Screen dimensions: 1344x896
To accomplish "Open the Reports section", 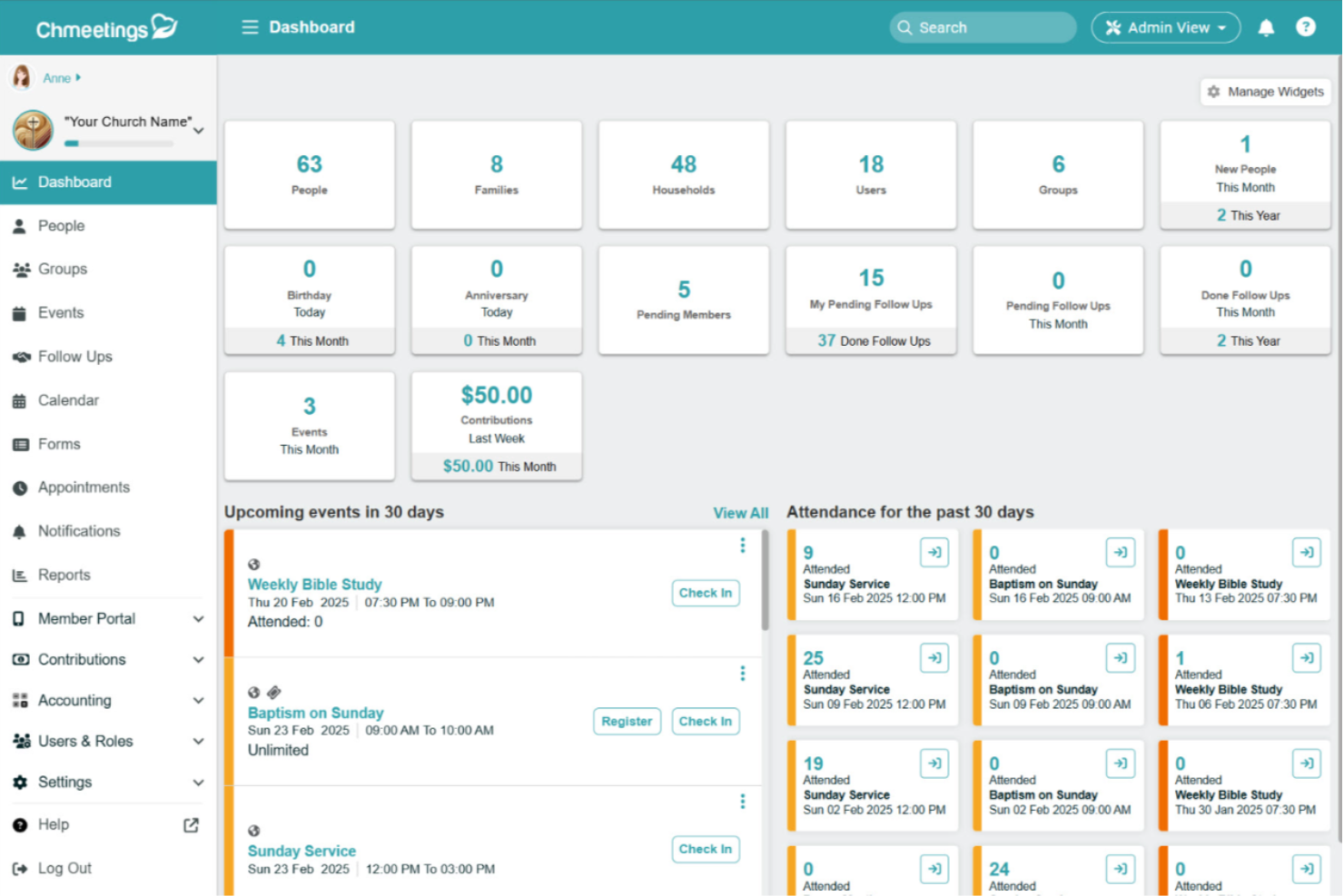I will pyautogui.click(x=64, y=575).
